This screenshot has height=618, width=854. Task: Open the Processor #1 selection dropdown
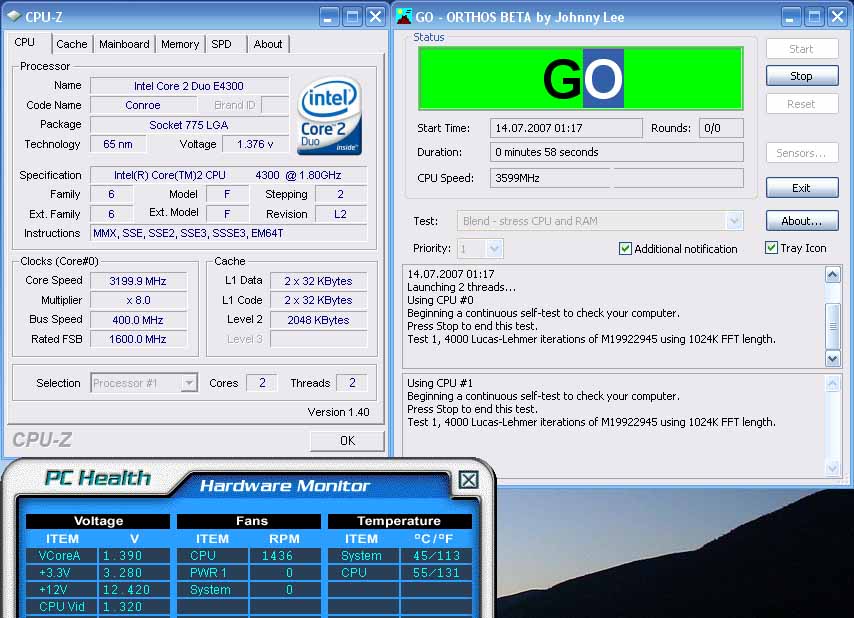189,383
